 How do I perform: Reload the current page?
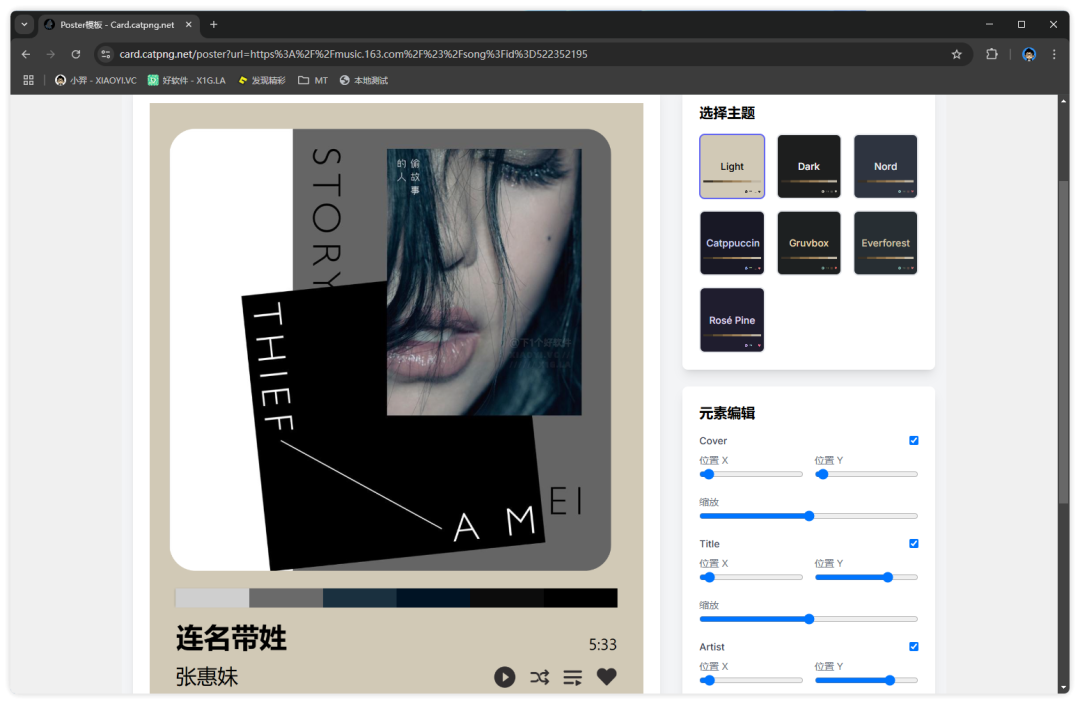click(76, 54)
